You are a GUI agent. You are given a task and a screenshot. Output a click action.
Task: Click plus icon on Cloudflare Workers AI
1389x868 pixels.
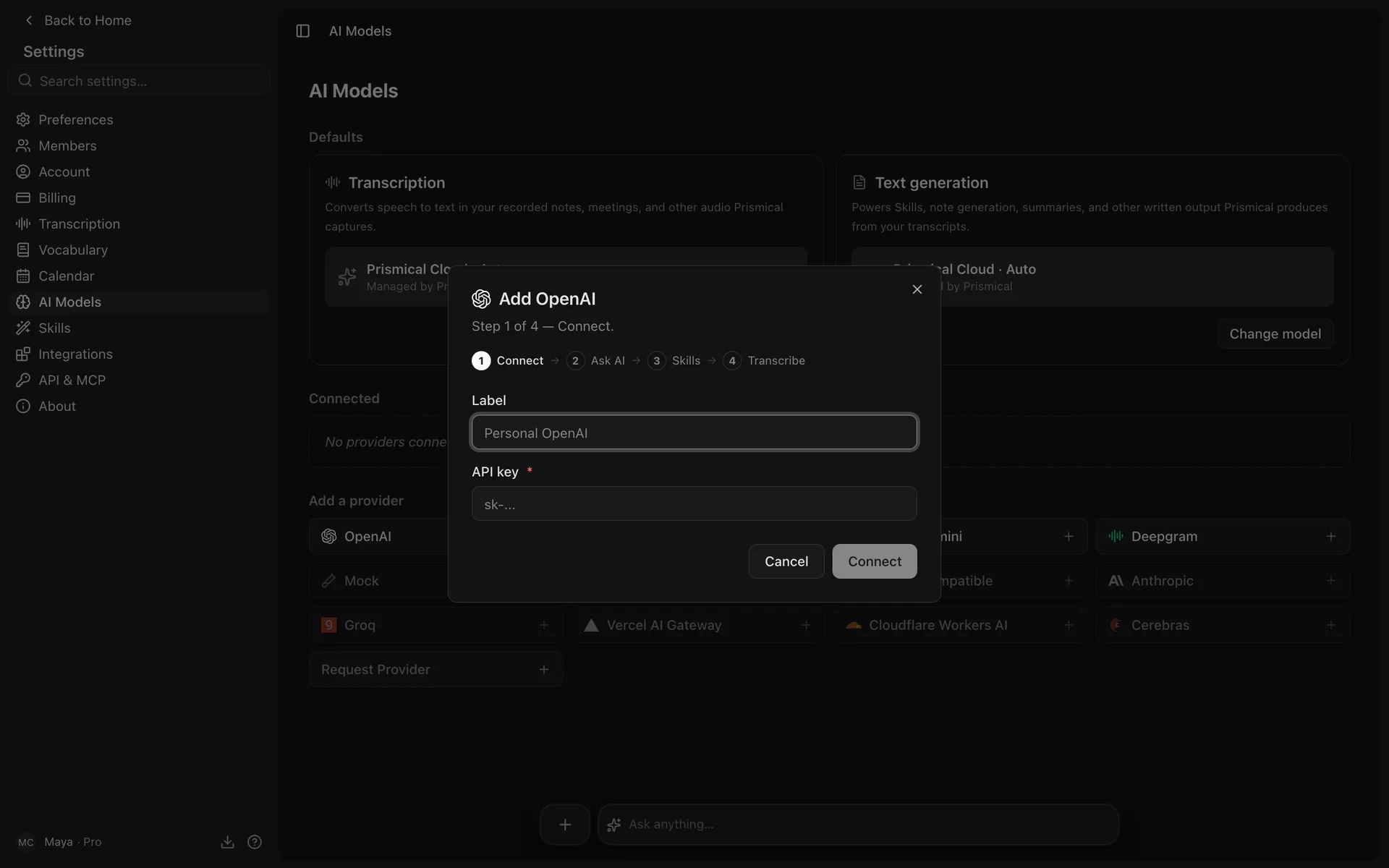pyautogui.click(x=1068, y=625)
